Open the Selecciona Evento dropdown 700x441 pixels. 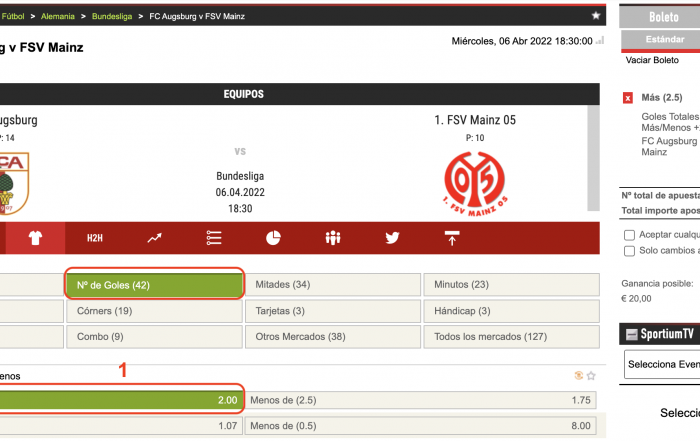pos(662,365)
